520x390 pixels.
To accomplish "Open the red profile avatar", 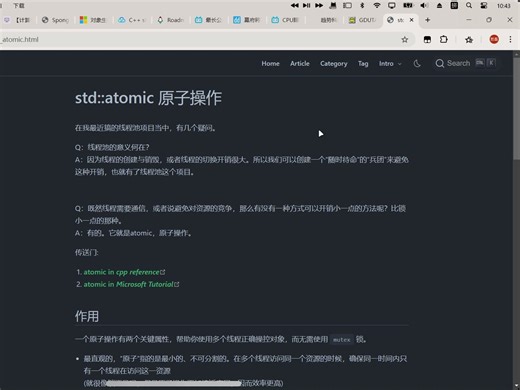I will pyautogui.click(x=494, y=39).
